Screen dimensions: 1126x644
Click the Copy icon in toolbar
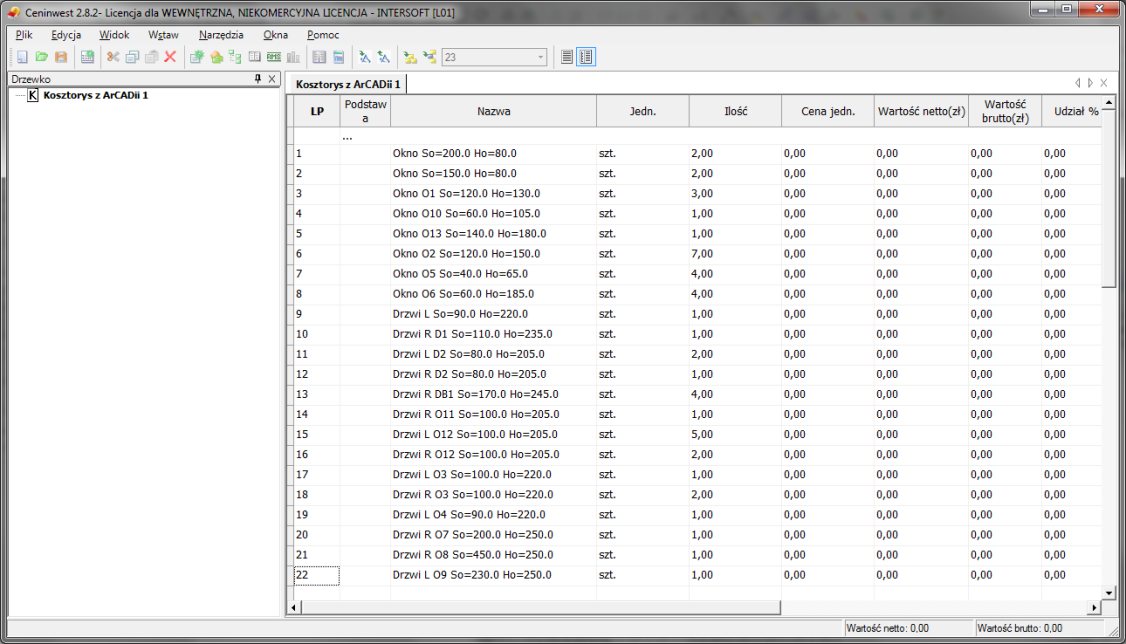[132, 57]
